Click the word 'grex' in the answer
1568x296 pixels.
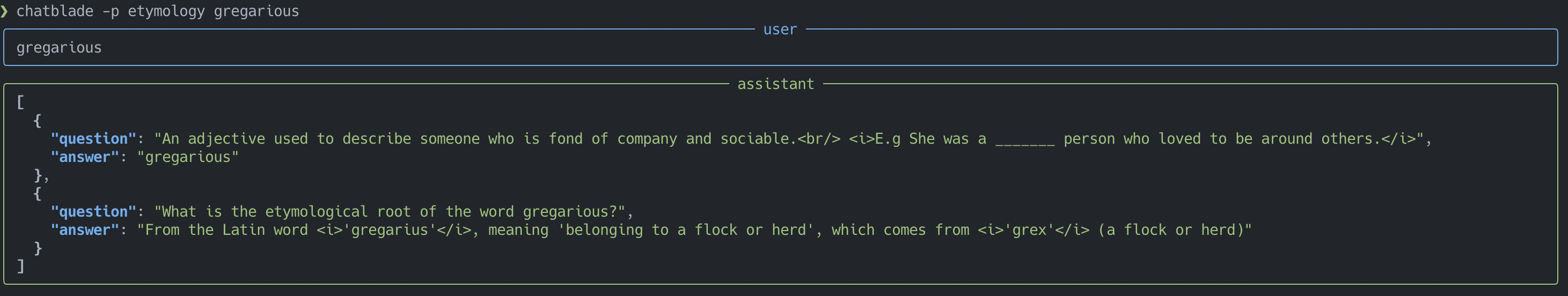[1029, 231]
